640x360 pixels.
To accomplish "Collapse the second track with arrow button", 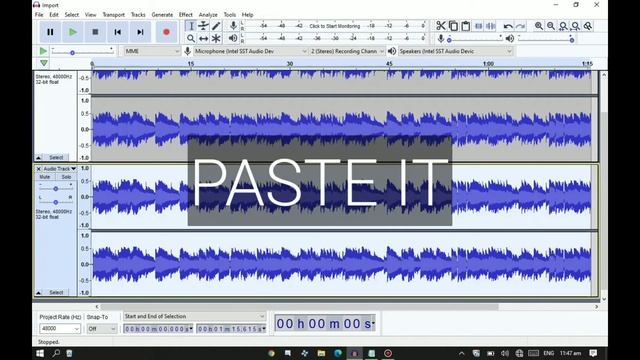I will click(x=39, y=292).
